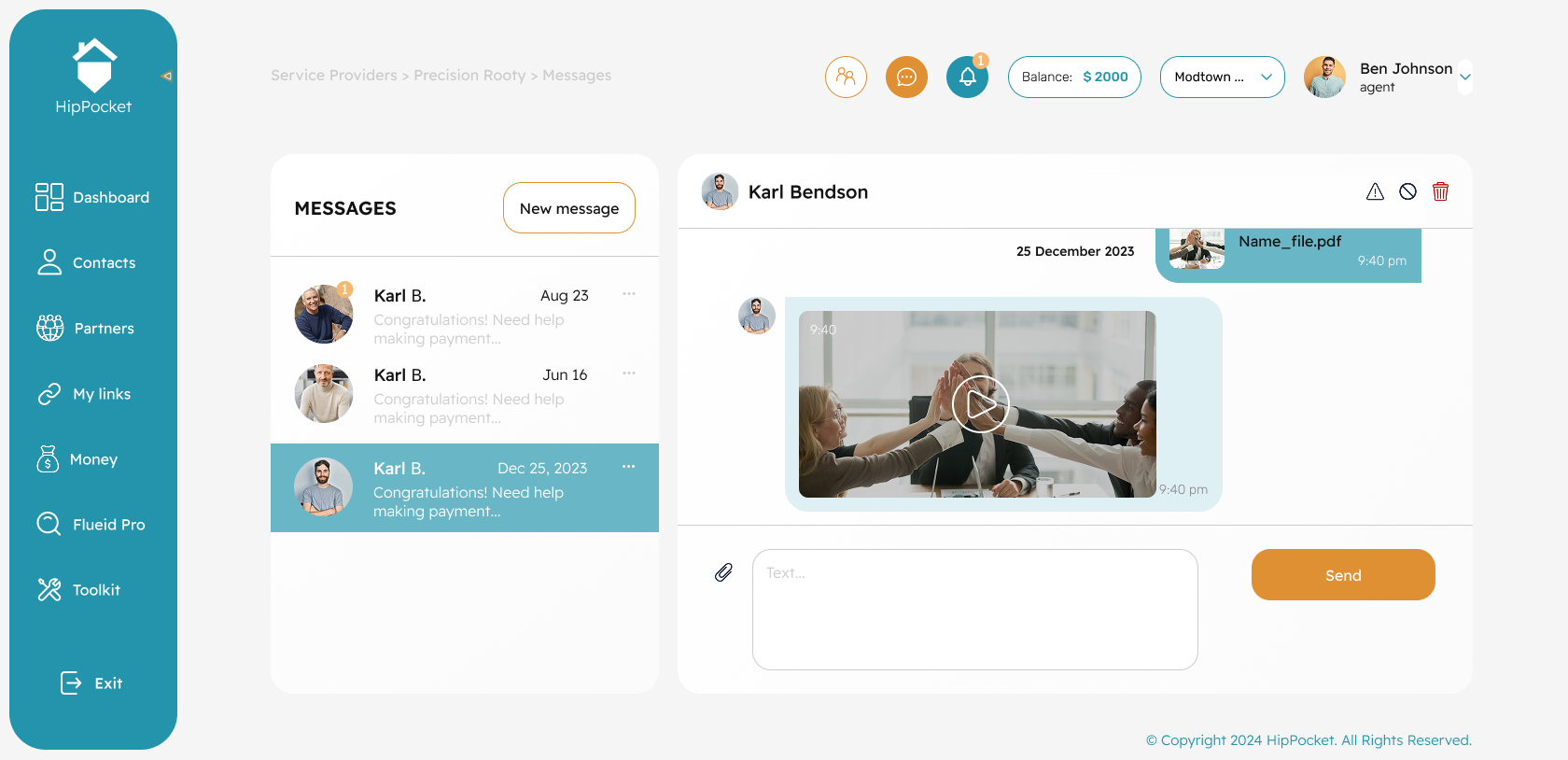Open Flueid Pro from the sidebar
The image size is (1568, 760).
pyautogui.click(x=91, y=525)
